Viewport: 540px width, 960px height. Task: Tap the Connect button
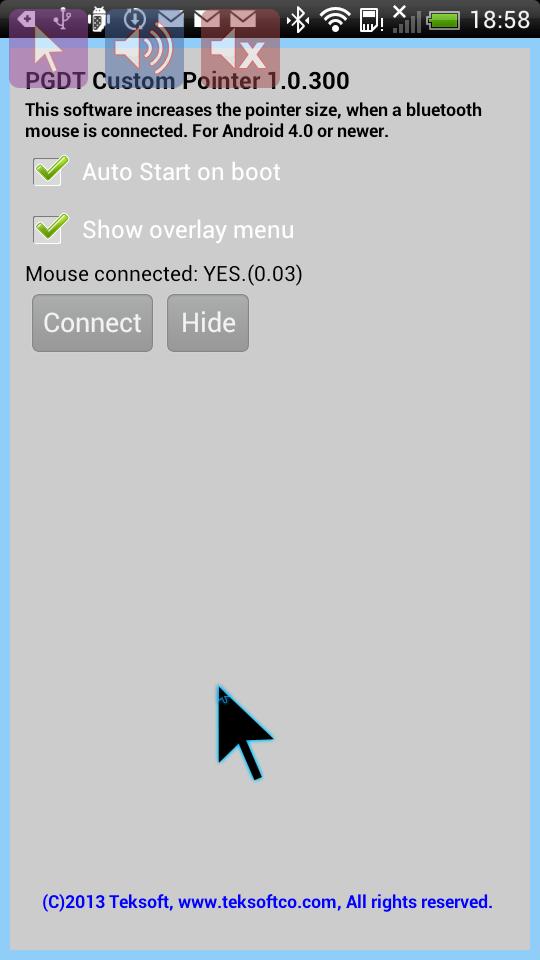click(x=92, y=323)
